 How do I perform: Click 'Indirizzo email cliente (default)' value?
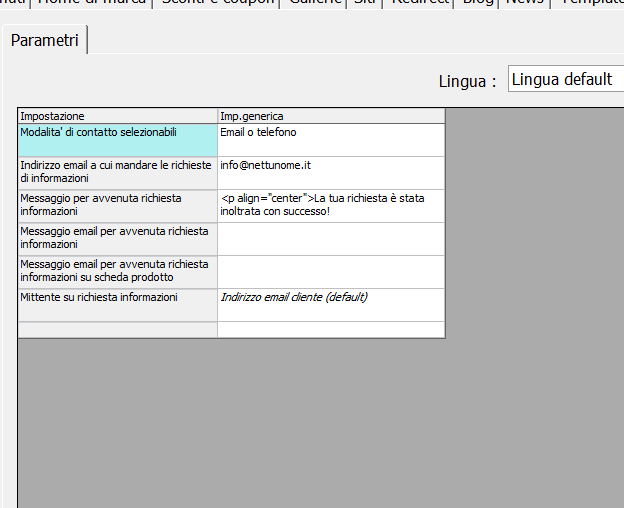[331, 305]
